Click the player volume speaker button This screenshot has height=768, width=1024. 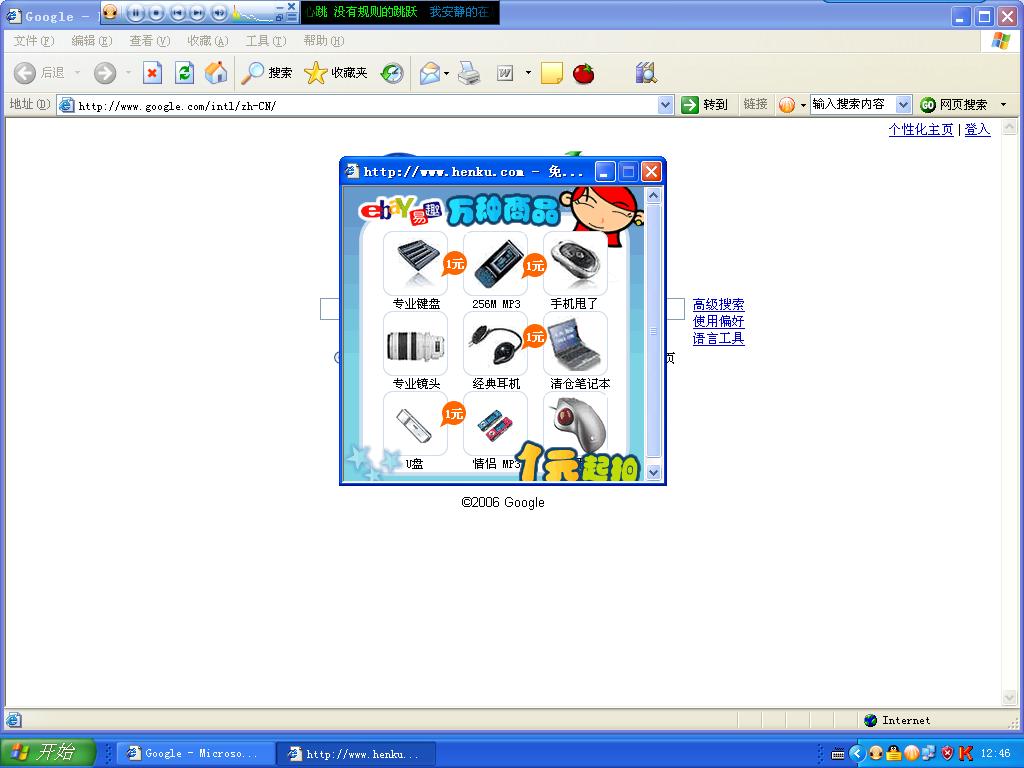coord(218,12)
